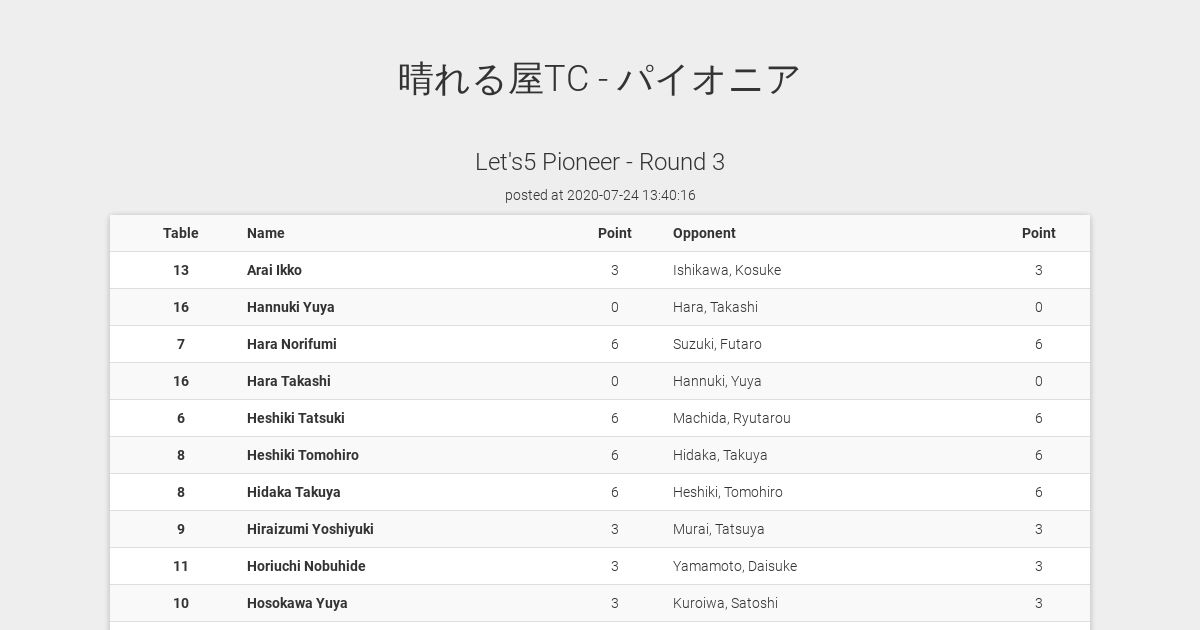This screenshot has height=630, width=1200.
Task: Click Hidaka Takuya name cell
Action: tap(294, 492)
